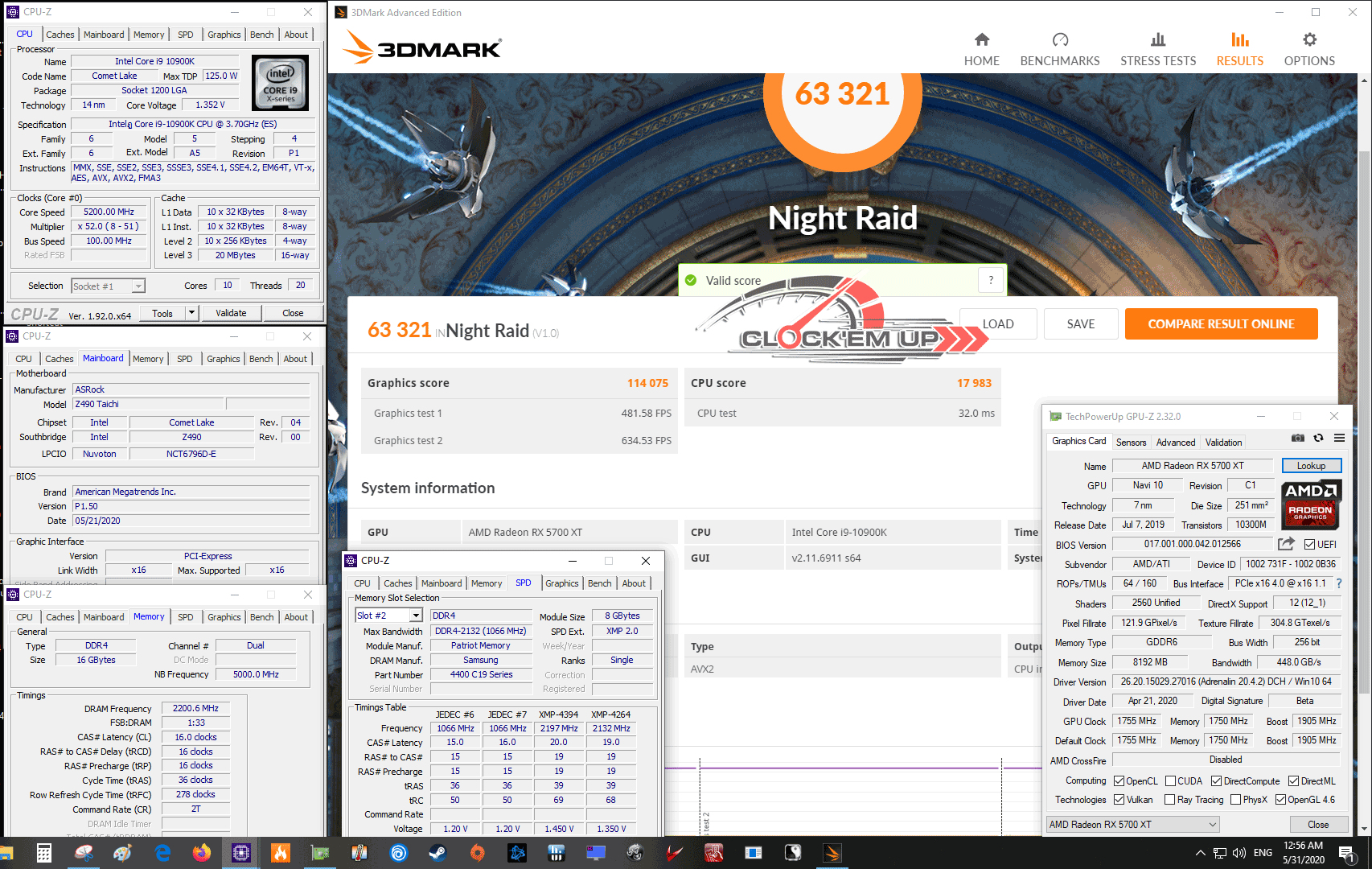Launch Firefox from the taskbar
This screenshot has width=1372, height=869.
(201, 853)
